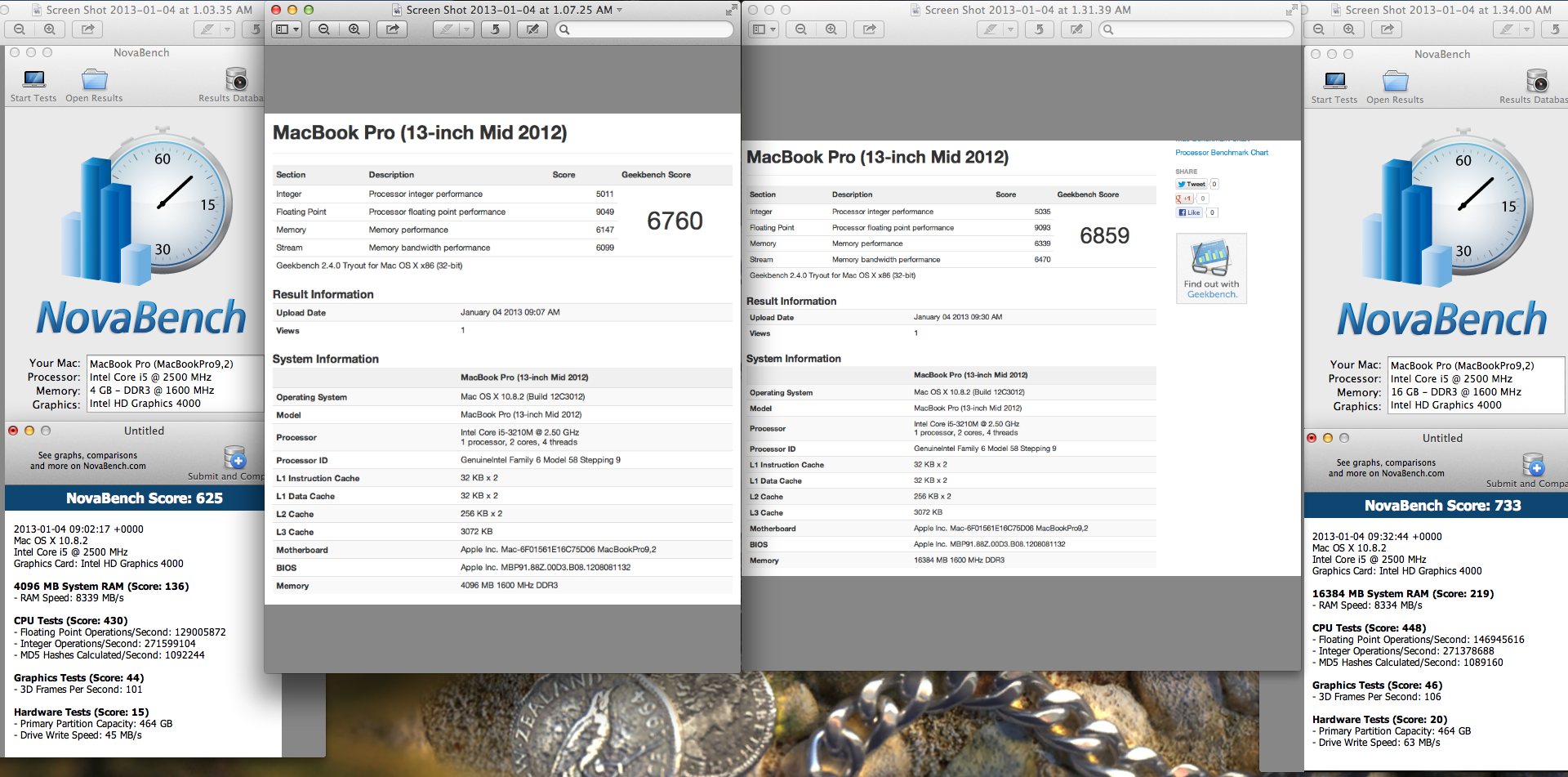Screen dimensions: 1568x777
Task: Click the Find out with Geekbench banner
Action: coord(1211,269)
